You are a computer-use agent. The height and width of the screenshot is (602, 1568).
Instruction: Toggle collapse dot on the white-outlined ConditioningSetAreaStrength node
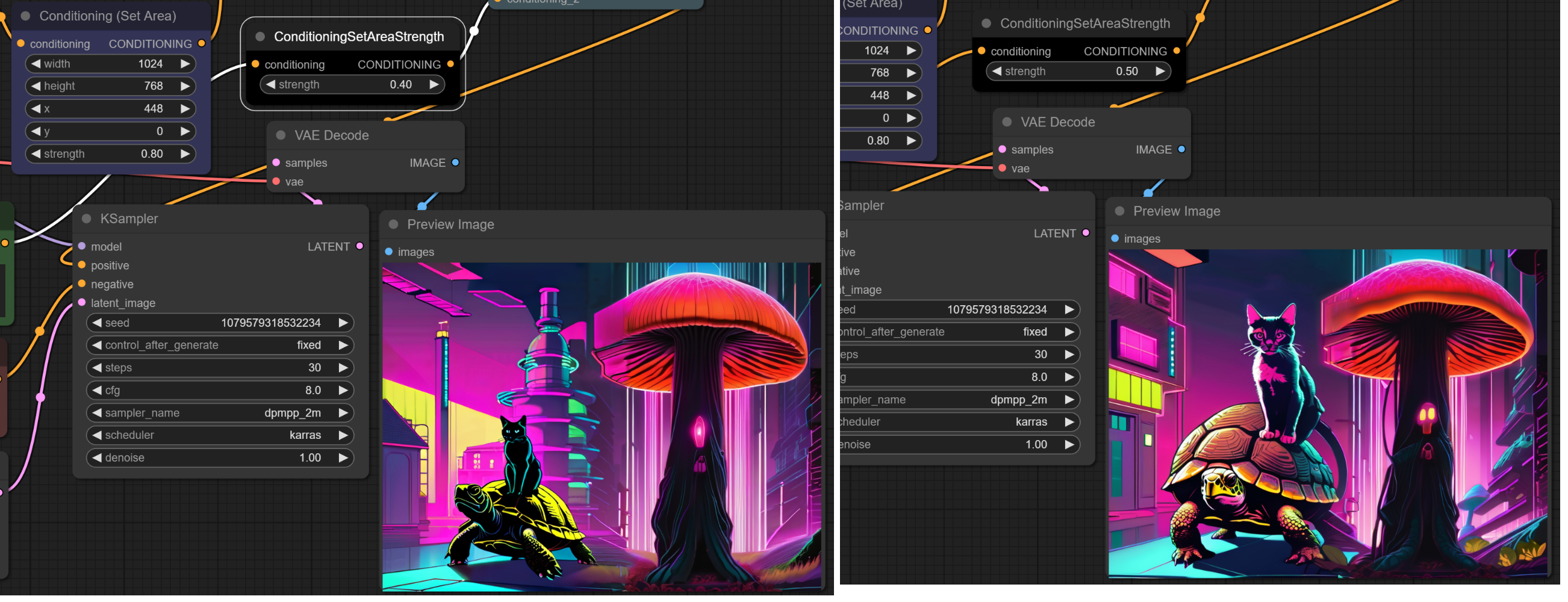260,37
